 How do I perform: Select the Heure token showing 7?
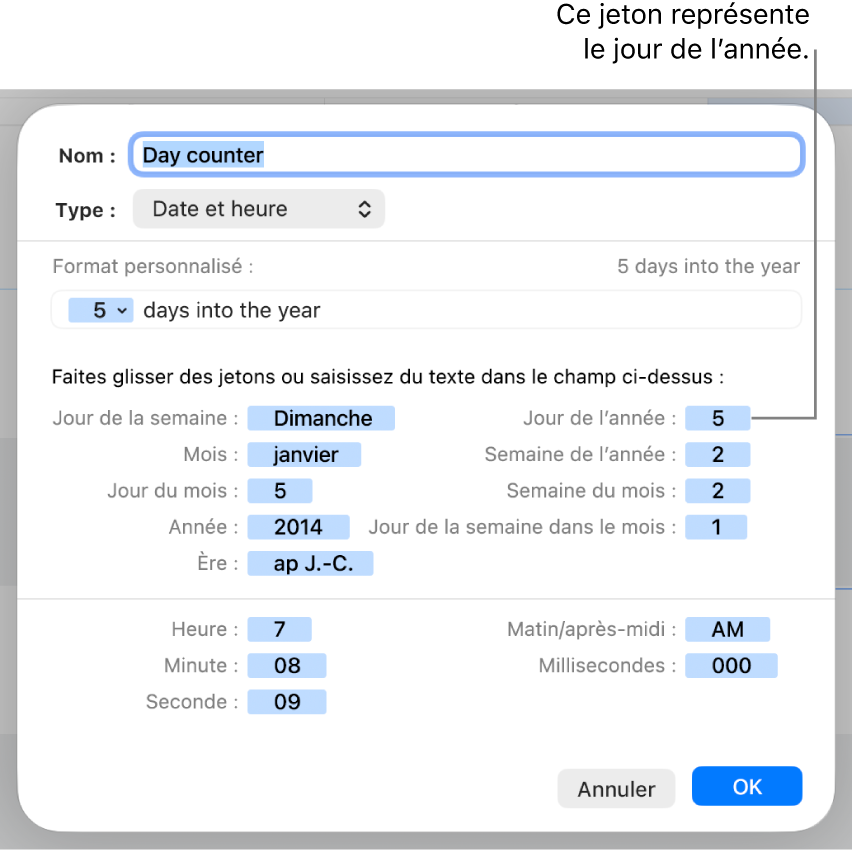[x=279, y=629]
